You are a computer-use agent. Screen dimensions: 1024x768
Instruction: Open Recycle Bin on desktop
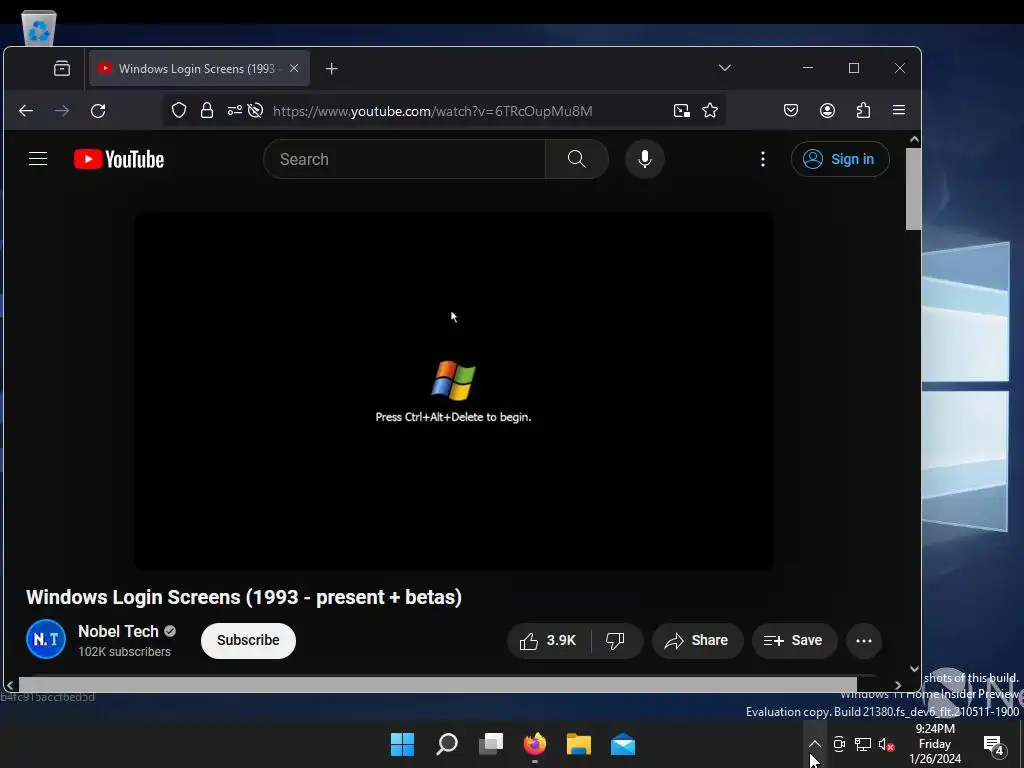pyautogui.click(x=39, y=28)
